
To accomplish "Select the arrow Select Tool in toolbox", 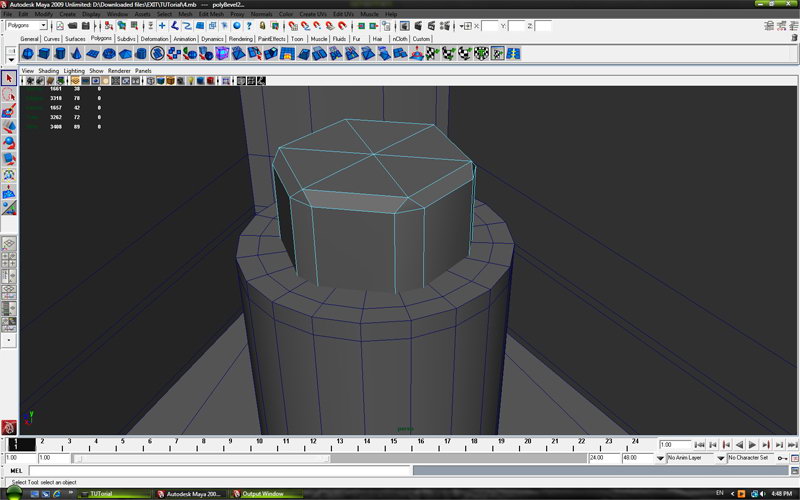I will tap(9, 79).
